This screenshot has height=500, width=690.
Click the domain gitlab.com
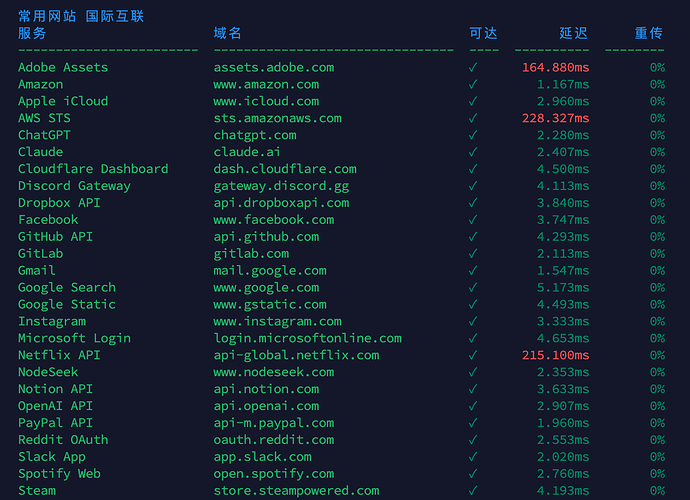(x=251, y=254)
